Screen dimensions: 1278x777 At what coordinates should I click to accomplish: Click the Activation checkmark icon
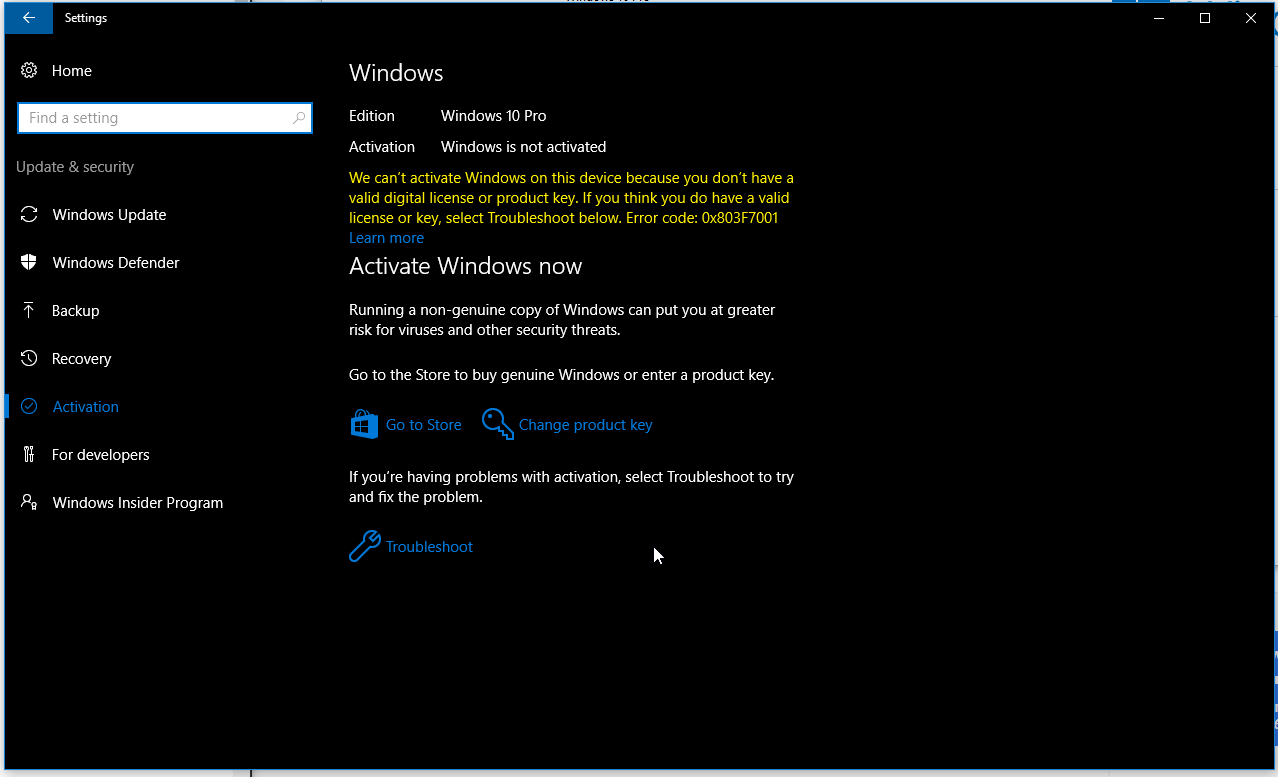click(x=29, y=406)
